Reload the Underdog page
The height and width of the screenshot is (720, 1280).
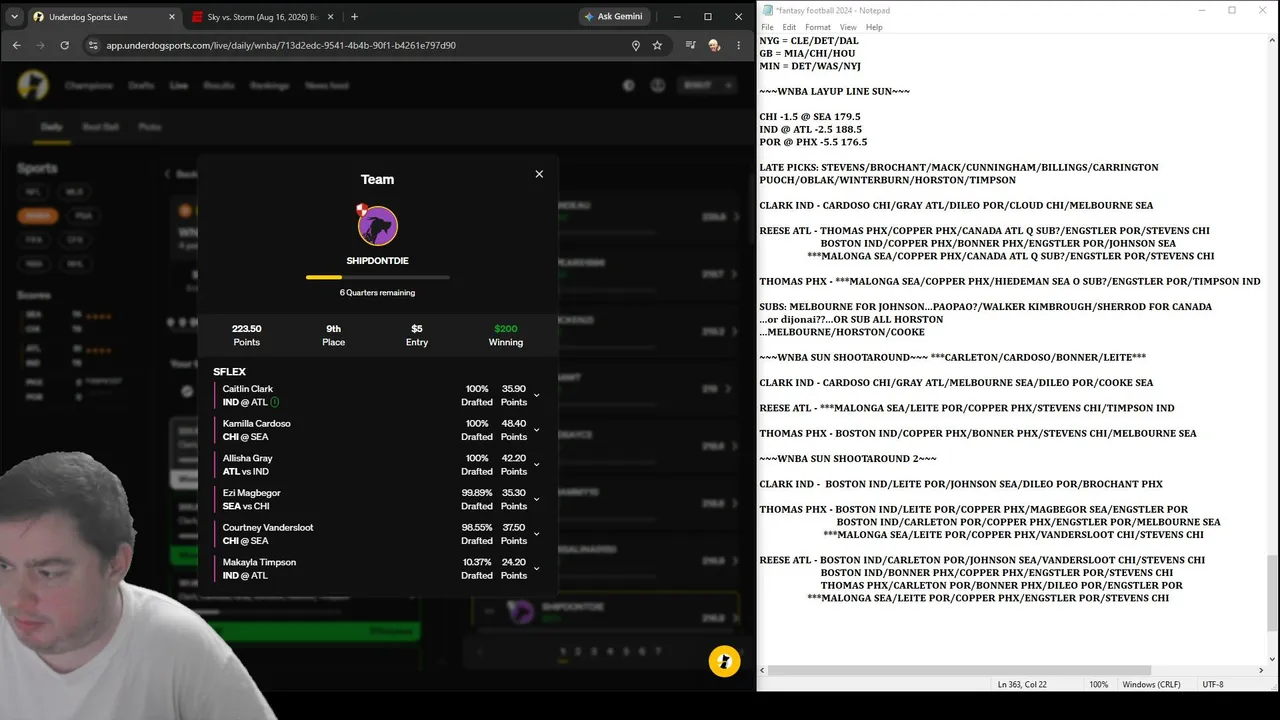click(x=65, y=45)
